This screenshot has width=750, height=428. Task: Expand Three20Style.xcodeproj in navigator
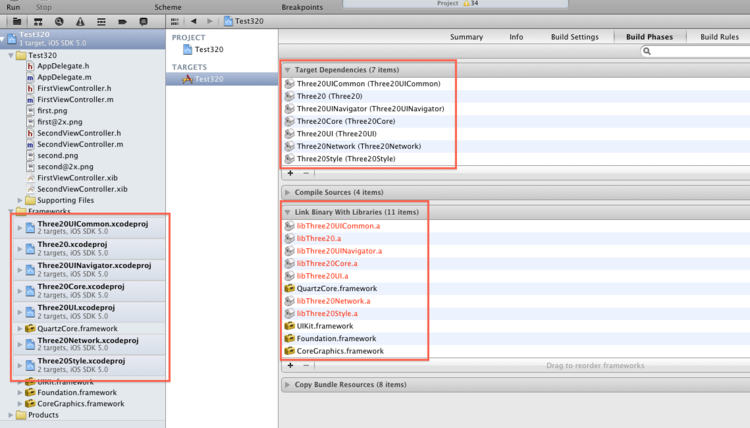coord(20,365)
